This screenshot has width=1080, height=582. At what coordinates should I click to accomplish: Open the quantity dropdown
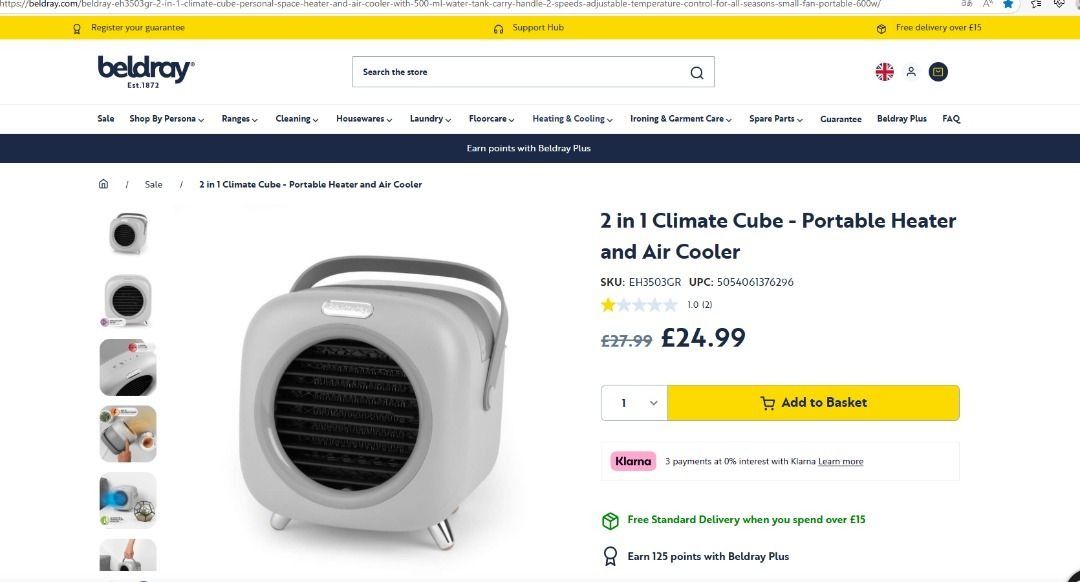pyautogui.click(x=634, y=403)
